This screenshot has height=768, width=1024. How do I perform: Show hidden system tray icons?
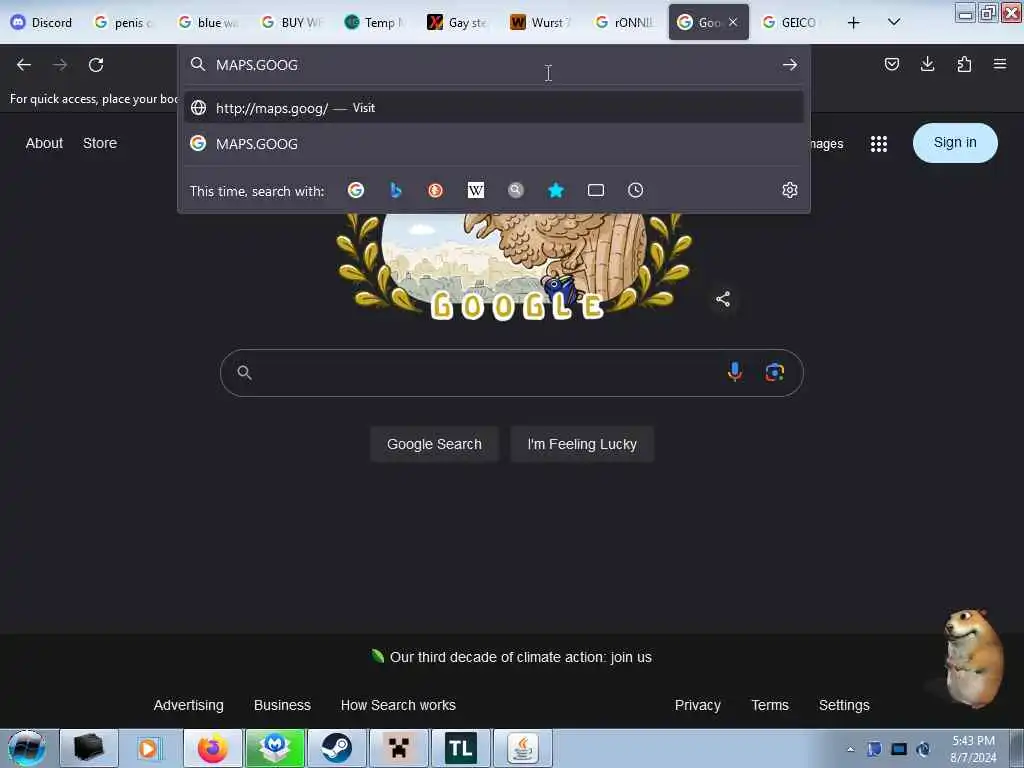click(851, 749)
